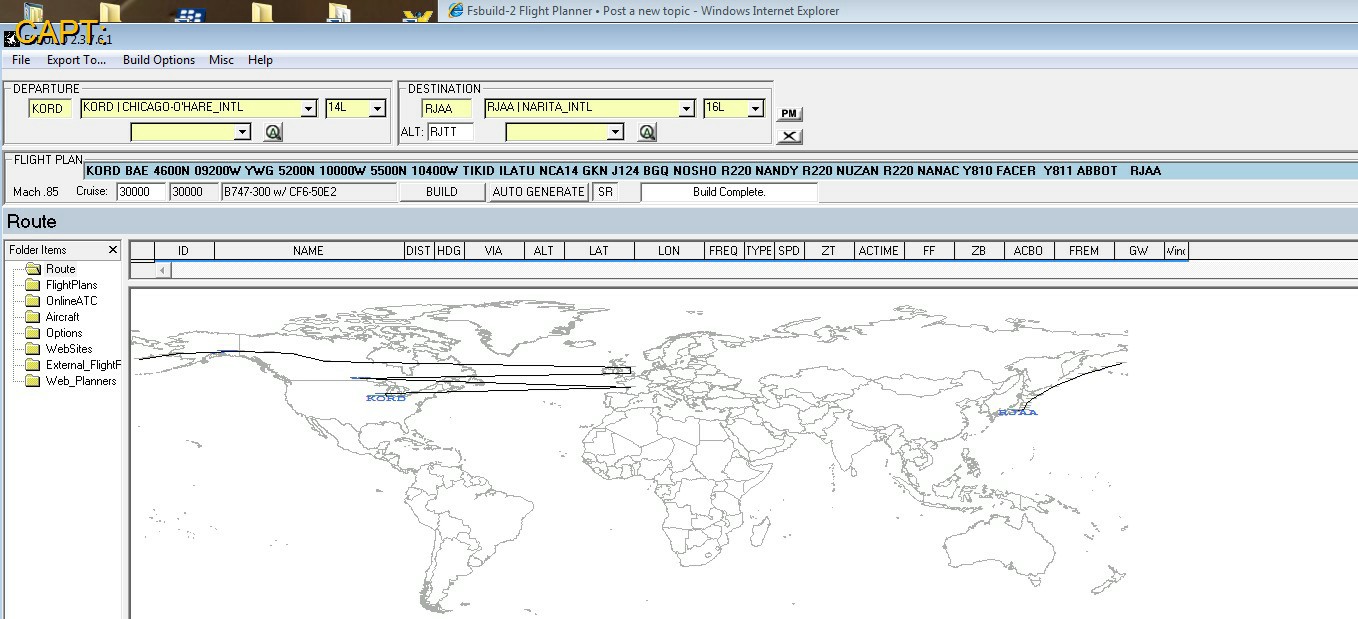The height and width of the screenshot is (619, 1358).
Task: Click the FREM column header
Action: coord(1084,251)
